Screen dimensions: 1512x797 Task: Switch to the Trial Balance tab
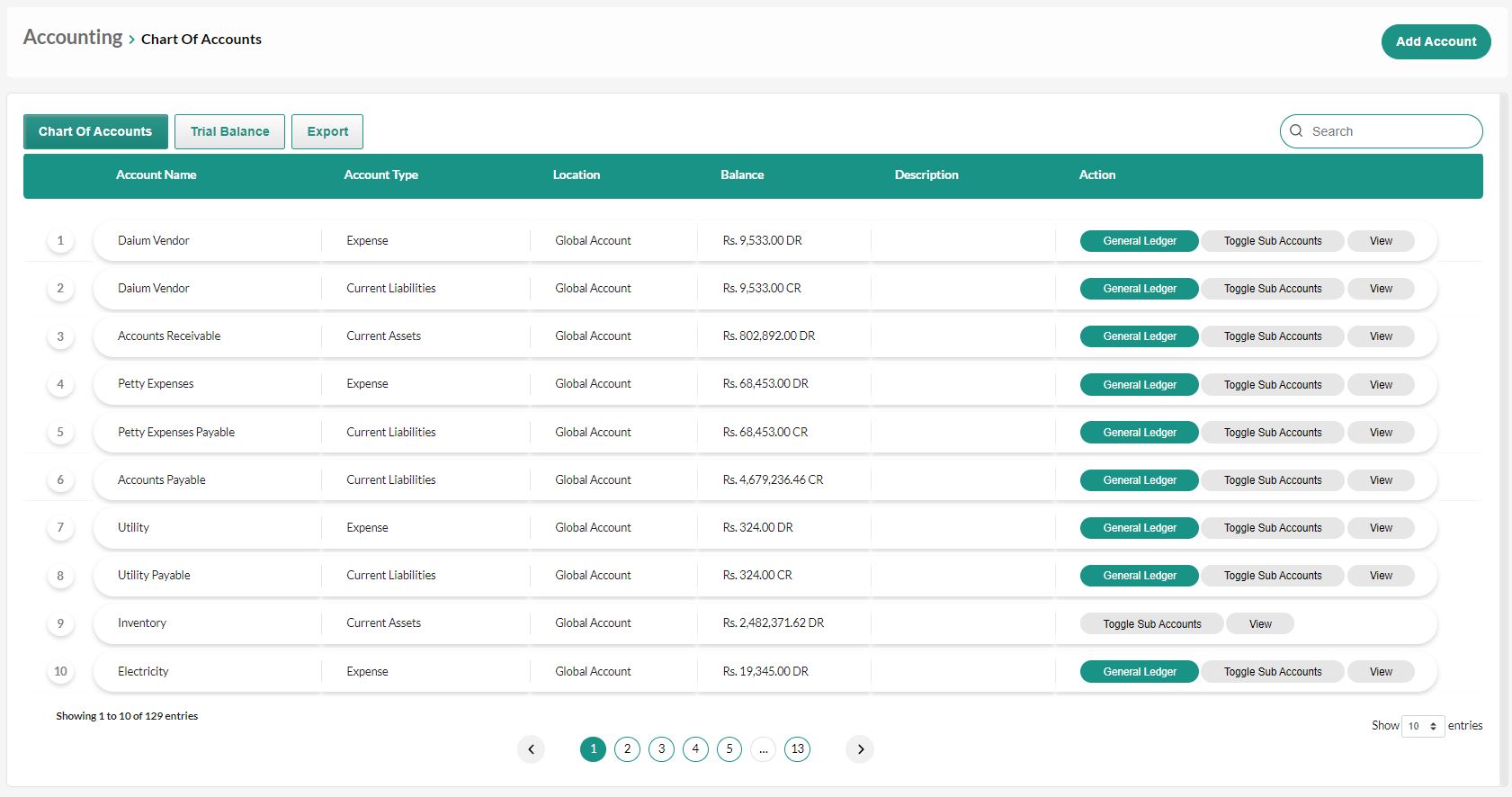(229, 131)
